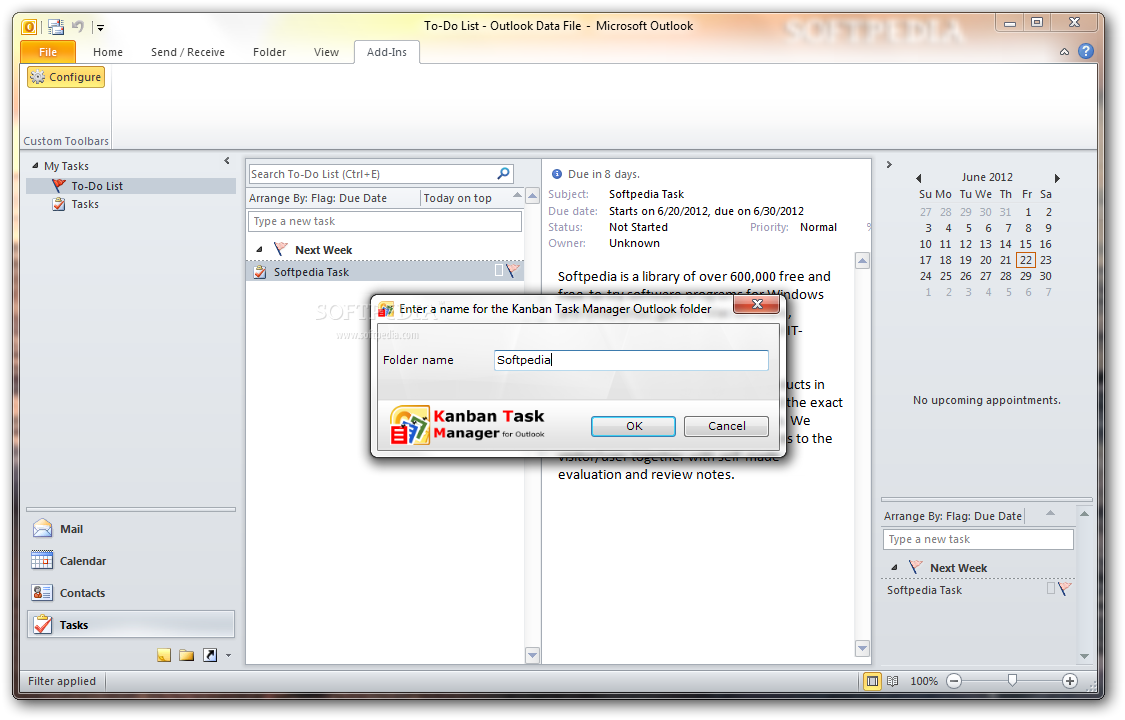The height and width of the screenshot is (720, 1125).
Task: Click To-Do Bar Arrange By: Flag: Due Date header
Action: pos(953,516)
